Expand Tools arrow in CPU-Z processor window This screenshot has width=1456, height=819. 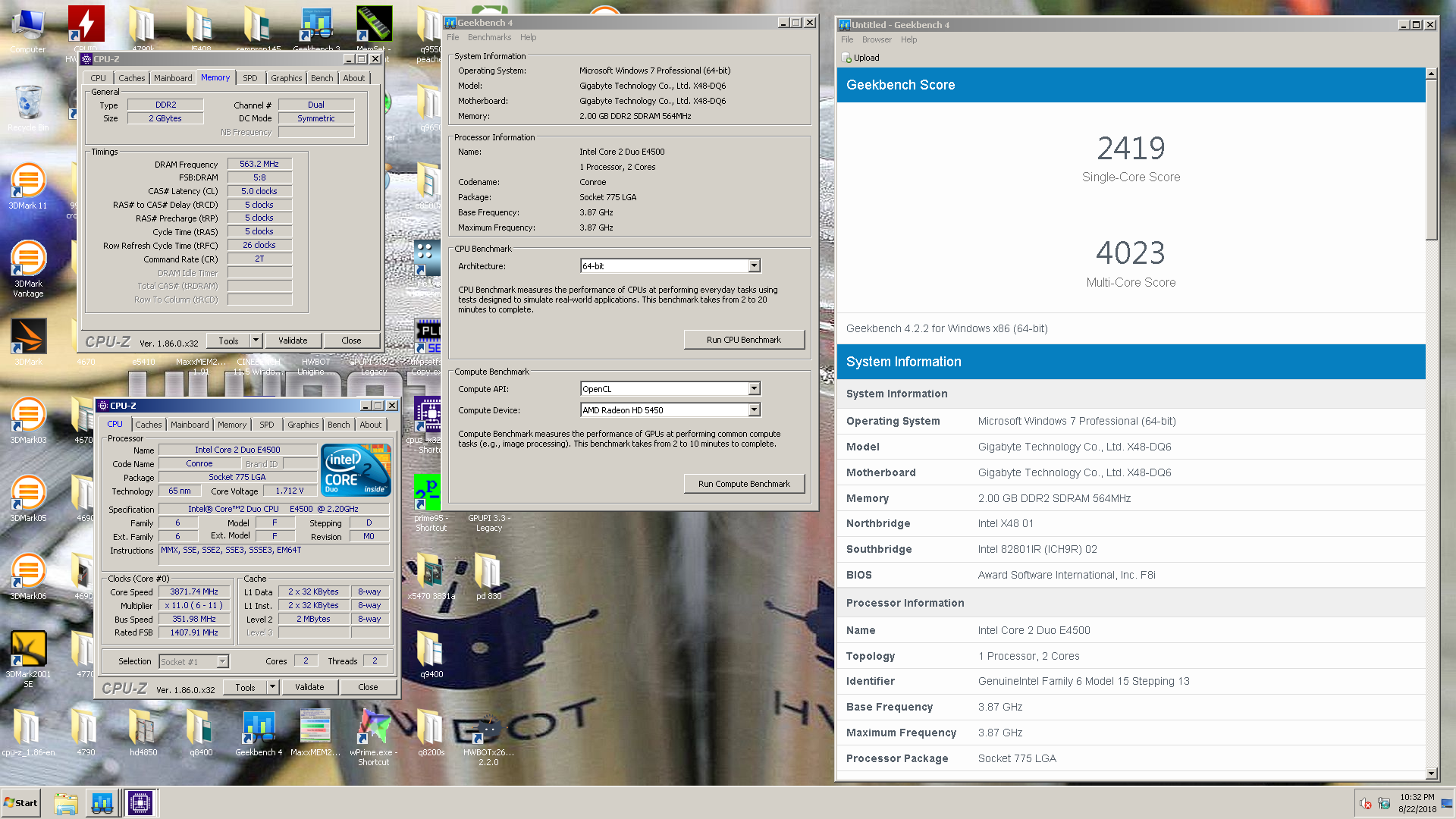pyautogui.click(x=273, y=688)
